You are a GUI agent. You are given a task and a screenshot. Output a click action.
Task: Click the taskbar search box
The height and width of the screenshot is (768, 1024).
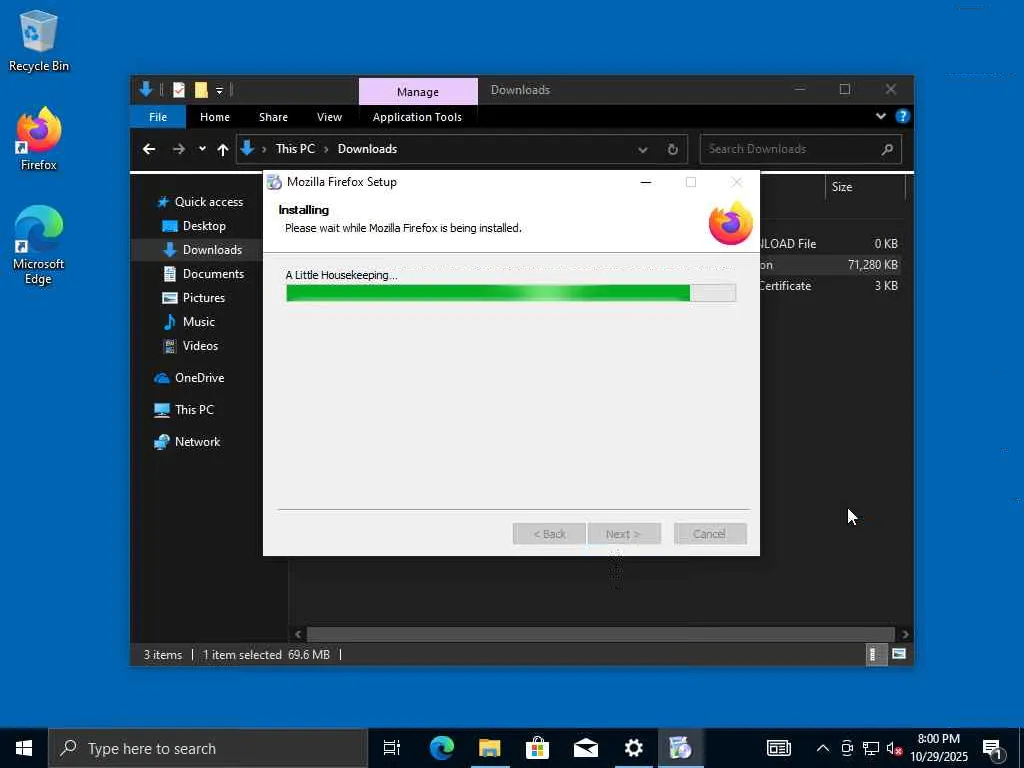pos(208,748)
